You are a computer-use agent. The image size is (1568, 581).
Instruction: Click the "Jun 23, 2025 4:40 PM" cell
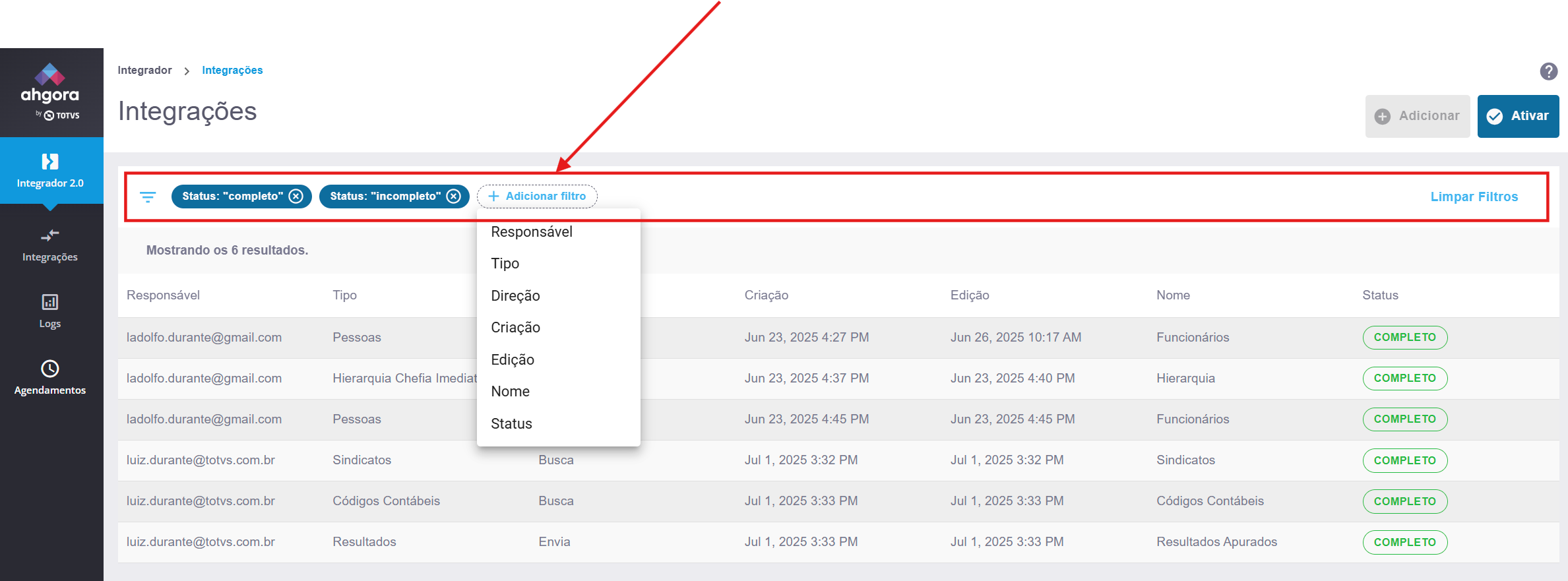pyautogui.click(x=1013, y=379)
